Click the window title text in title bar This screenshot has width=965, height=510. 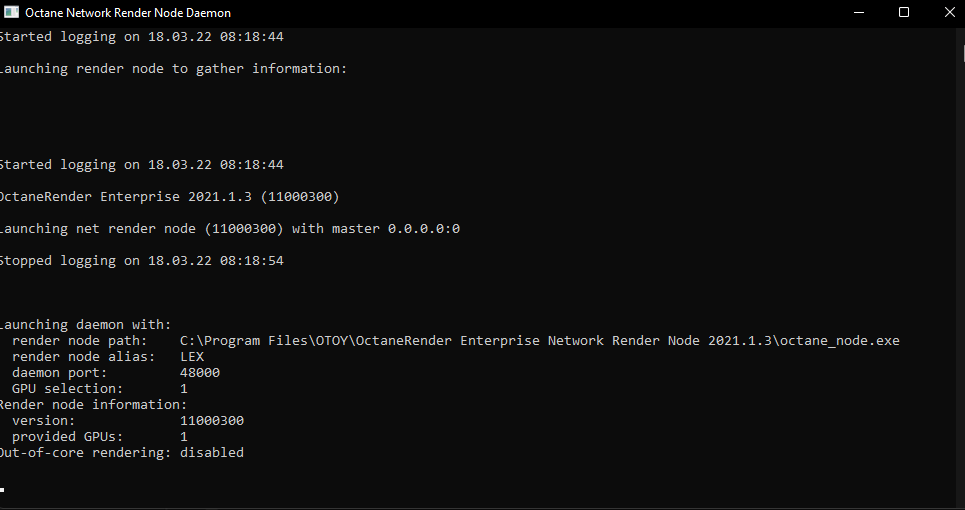click(x=121, y=12)
